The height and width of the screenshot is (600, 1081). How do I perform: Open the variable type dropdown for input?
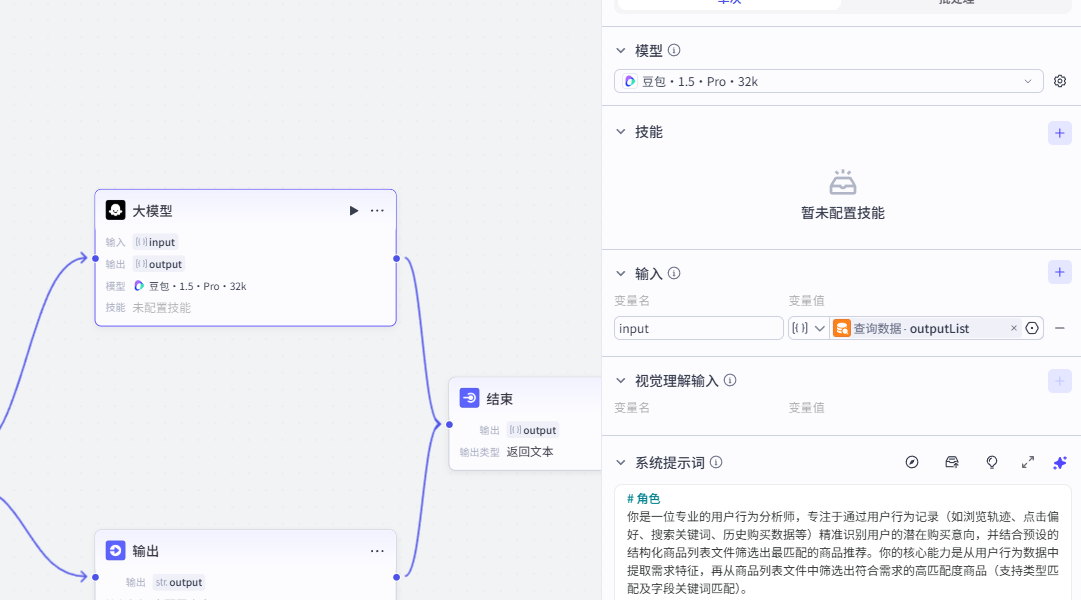click(808, 328)
